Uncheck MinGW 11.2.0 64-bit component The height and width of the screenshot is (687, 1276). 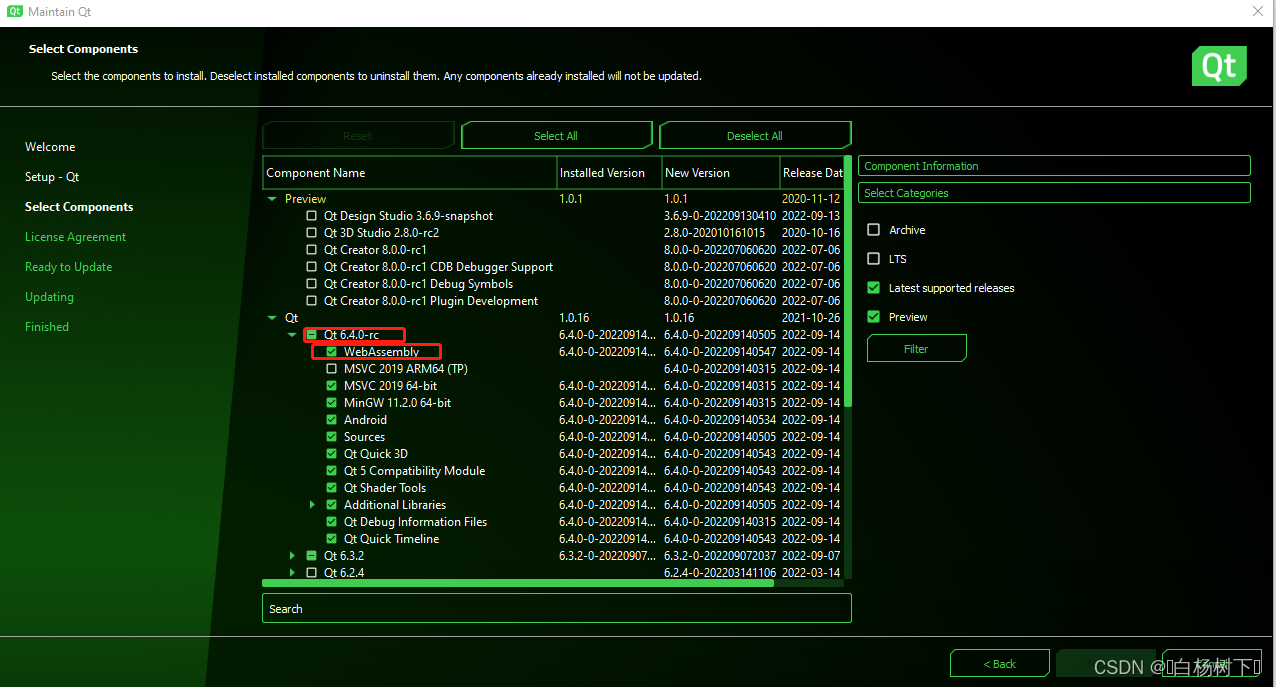coord(332,403)
